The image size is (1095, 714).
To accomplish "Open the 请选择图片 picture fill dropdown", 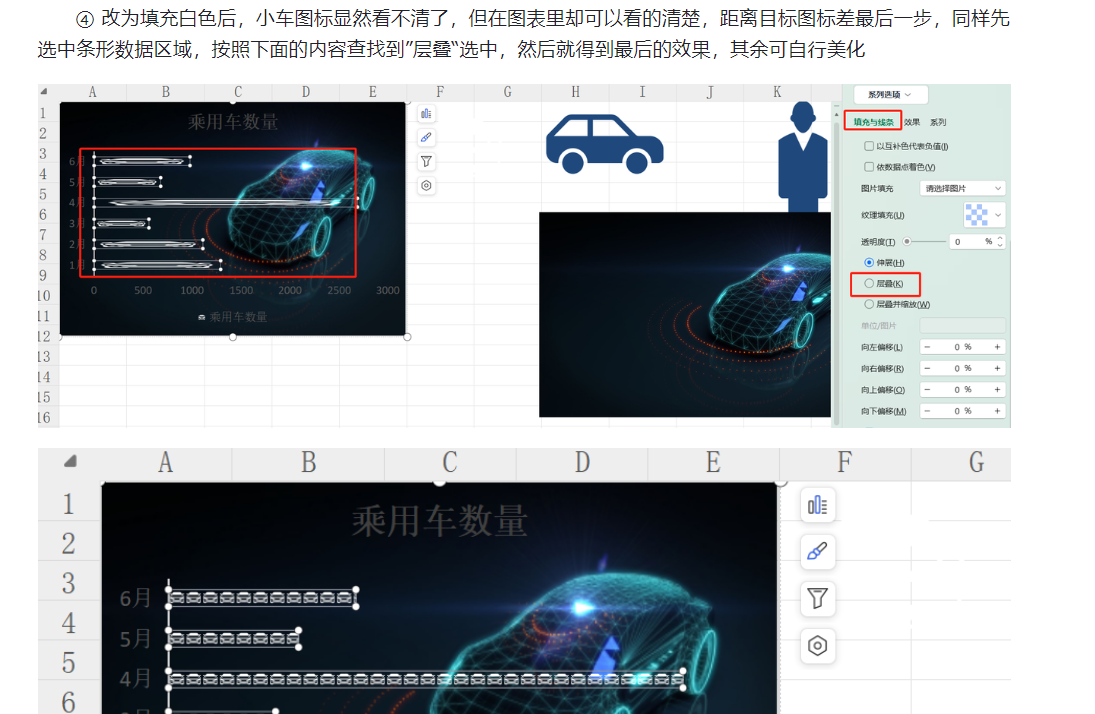I will click(x=962, y=189).
